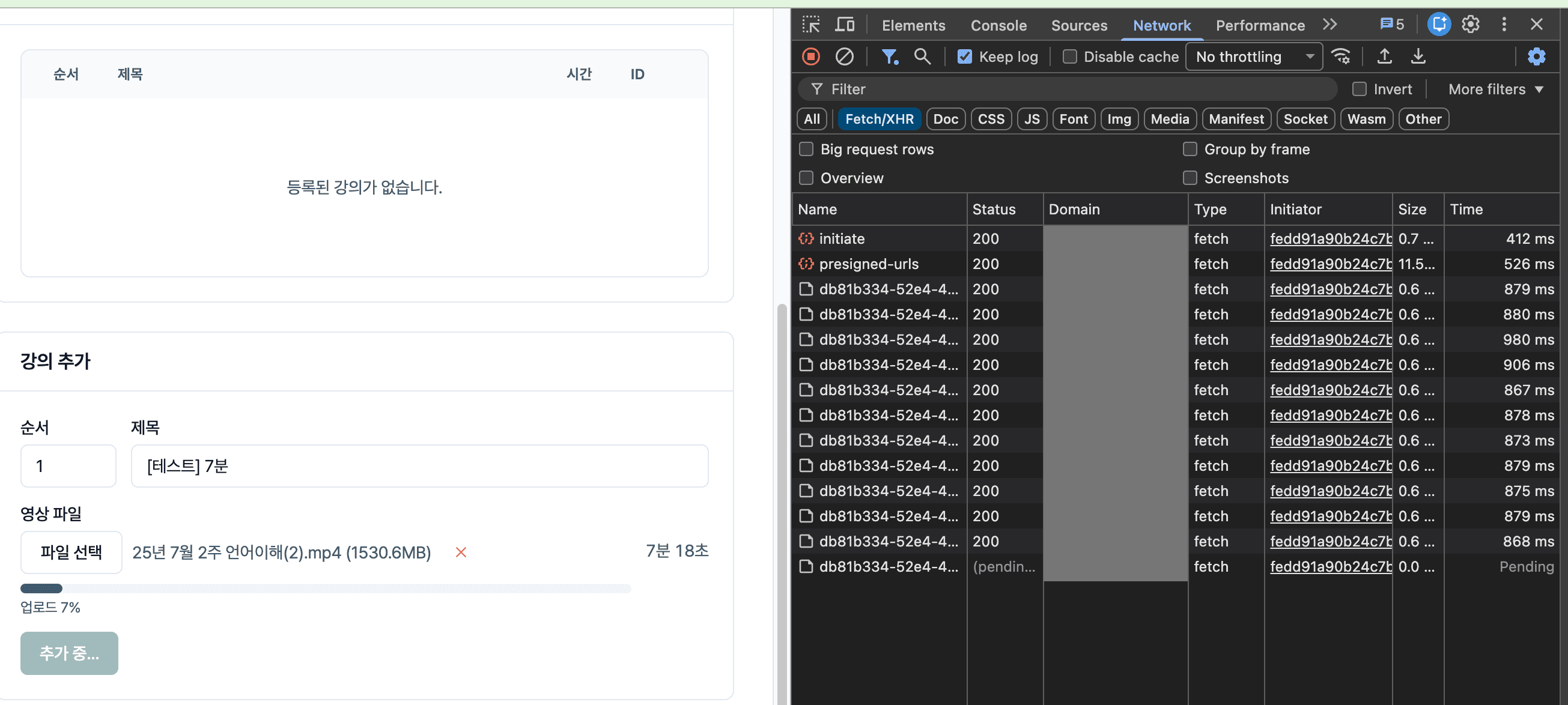Filter requests by Img type
The width and height of the screenshot is (1568, 705).
click(x=1119, y=120)
